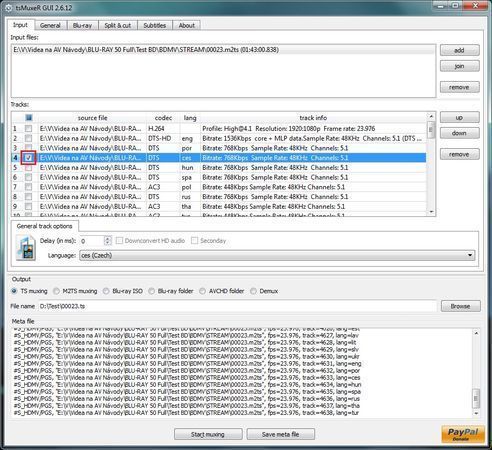Click the lang column header
The width and height of the screenshot is (492, 450).
190,117
